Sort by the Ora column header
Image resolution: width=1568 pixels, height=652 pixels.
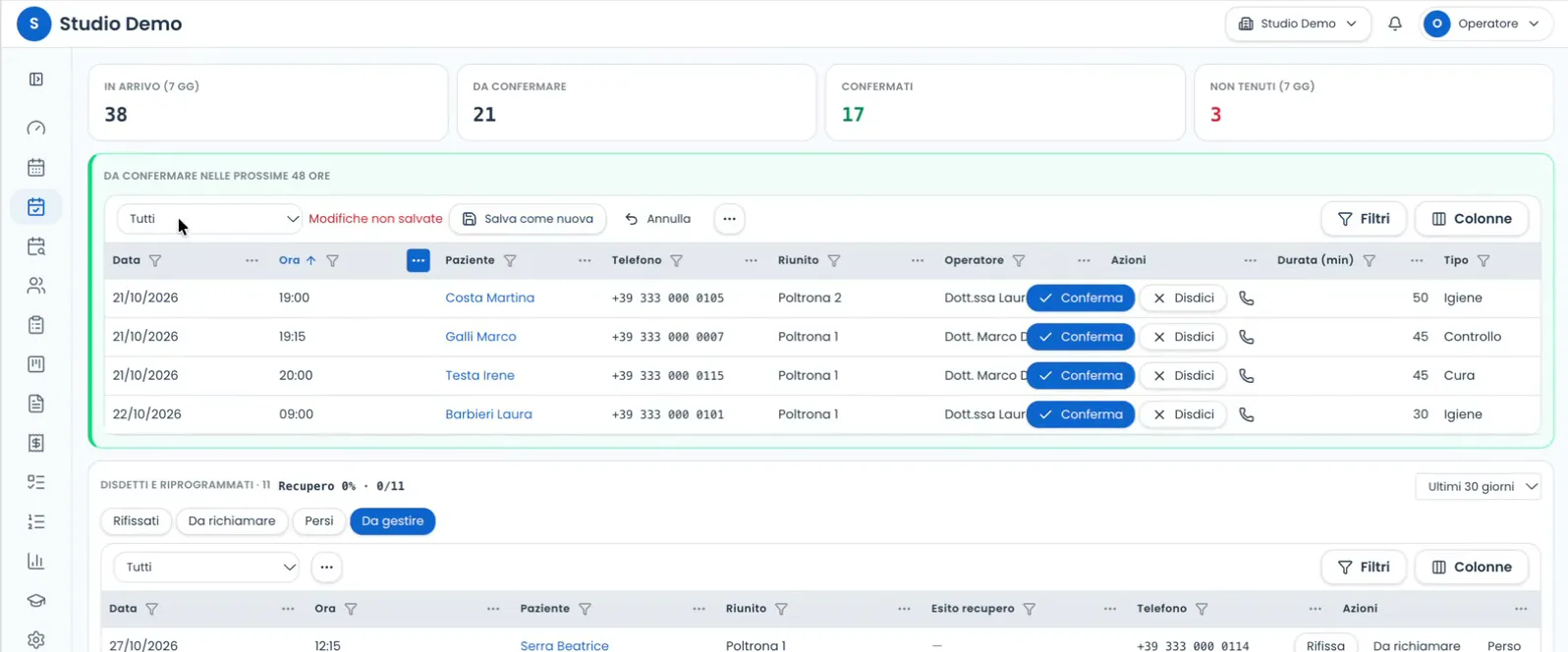289,260
